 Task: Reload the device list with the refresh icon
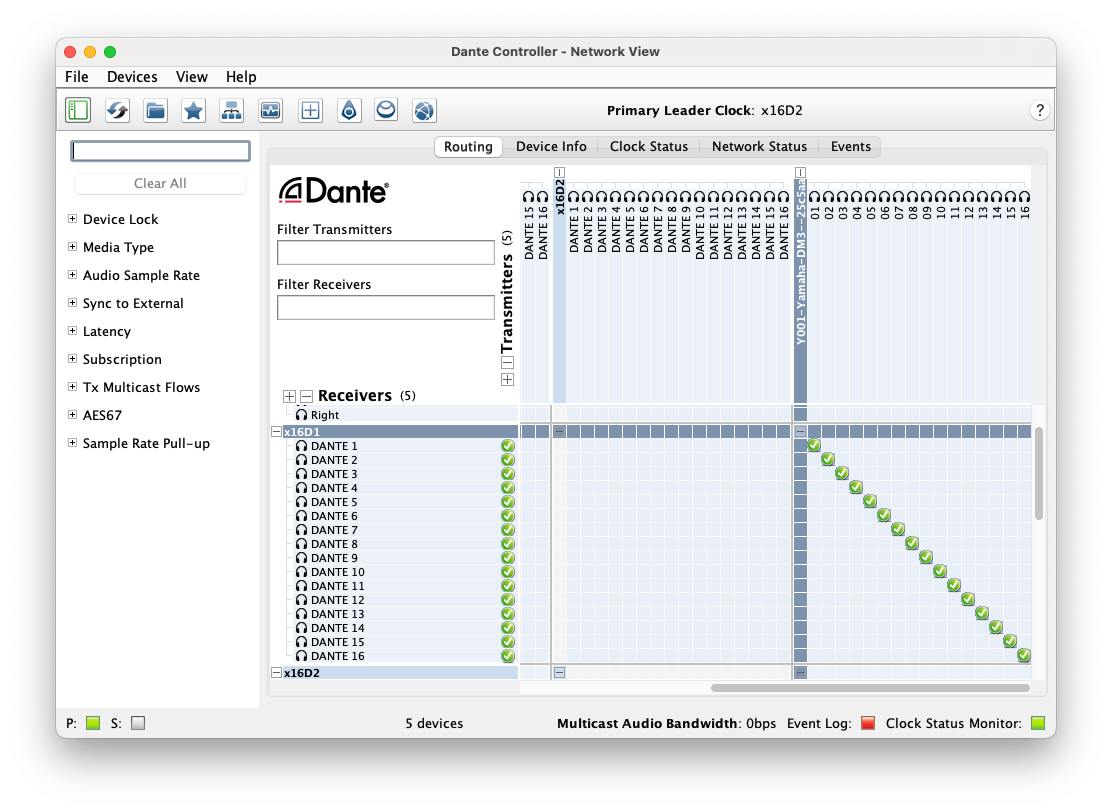pos(117,110)
